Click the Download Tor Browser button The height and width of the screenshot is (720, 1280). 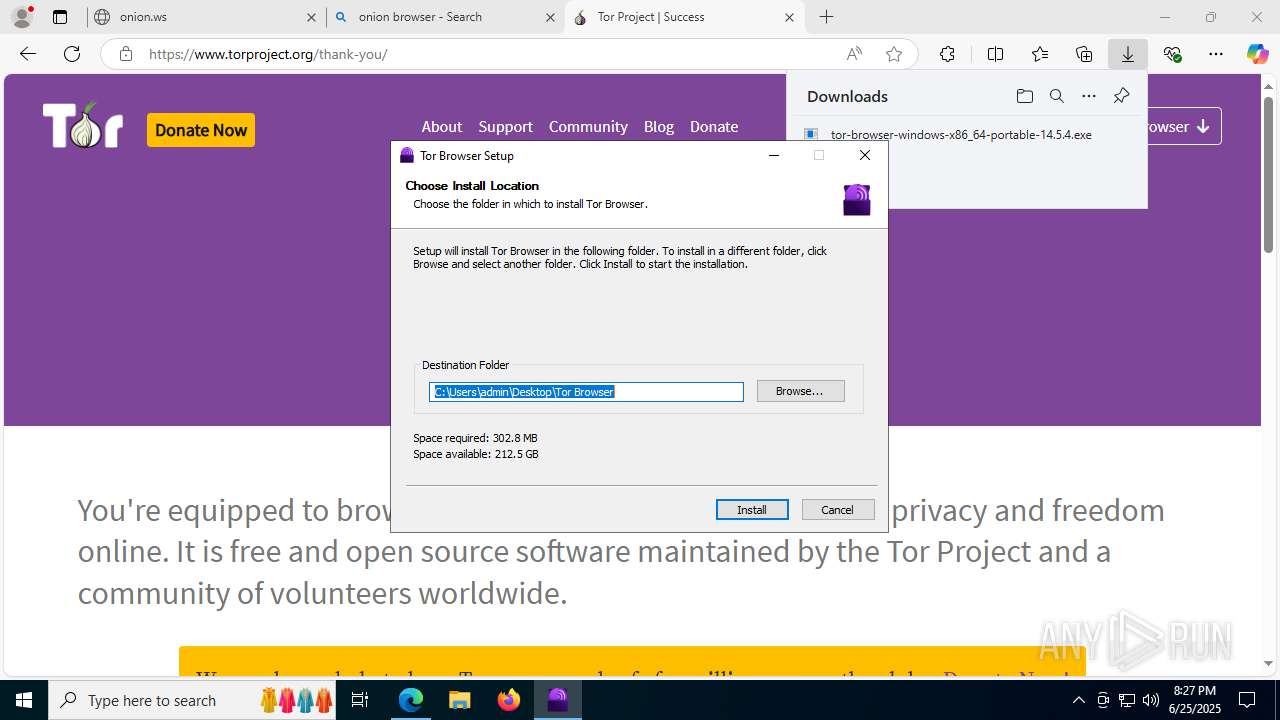point(1184,126)
